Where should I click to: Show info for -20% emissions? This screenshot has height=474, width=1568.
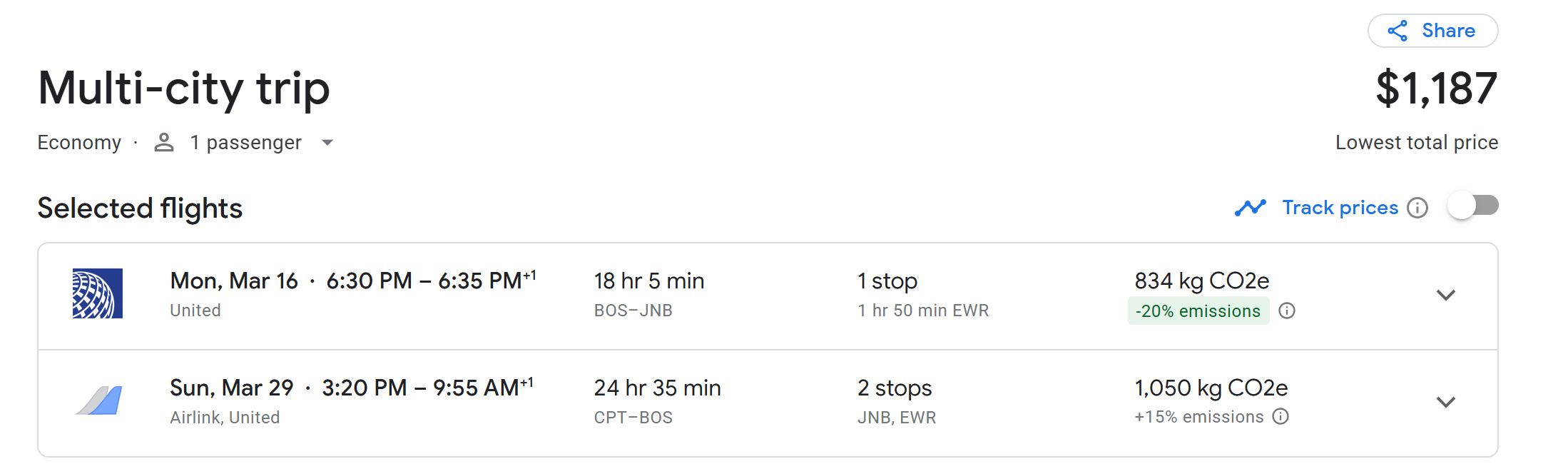pyautogui.click(x=1287, y=311)
